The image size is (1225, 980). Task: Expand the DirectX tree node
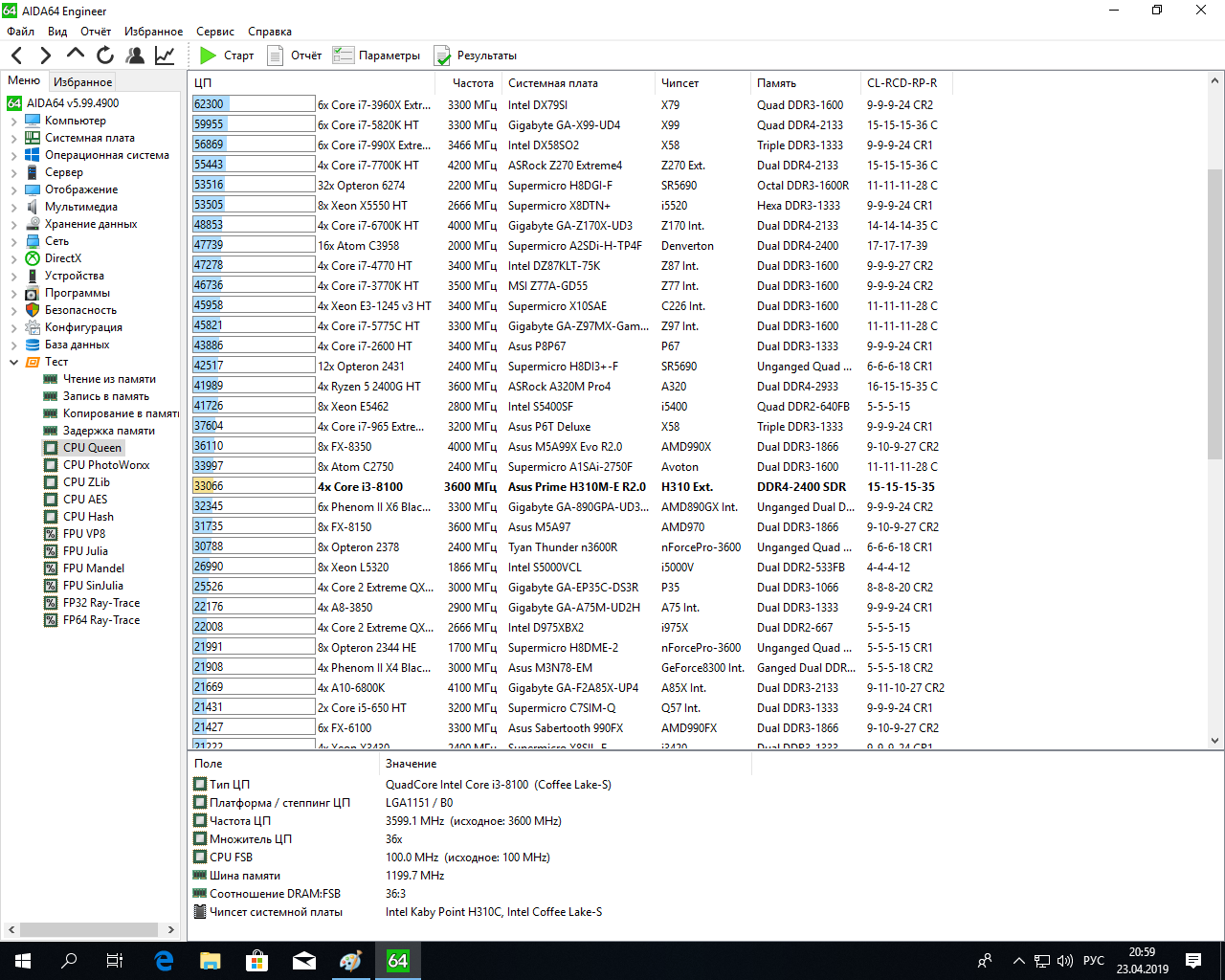(13, 258)
